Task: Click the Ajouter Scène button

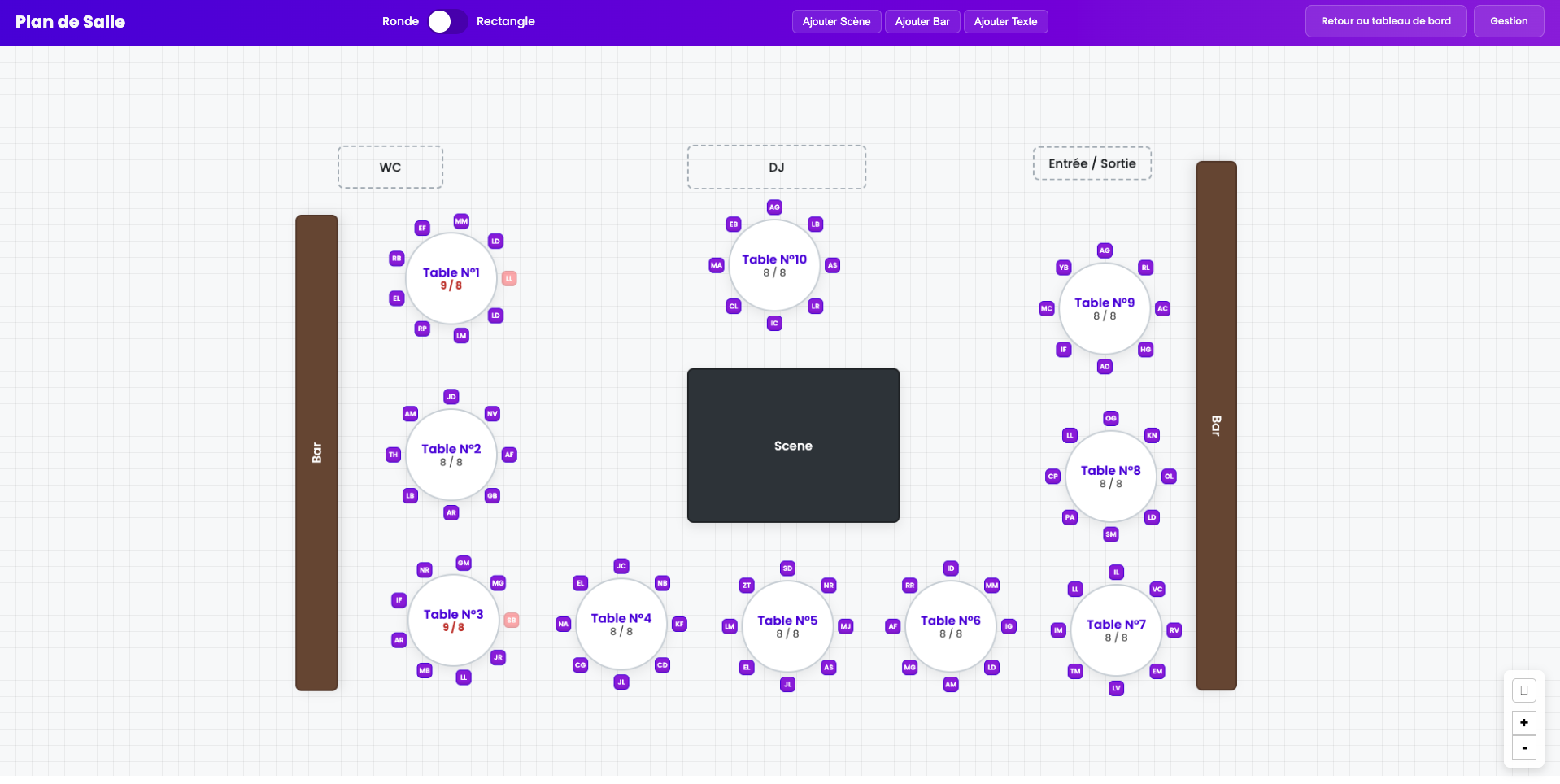Action: coord(836,22)
